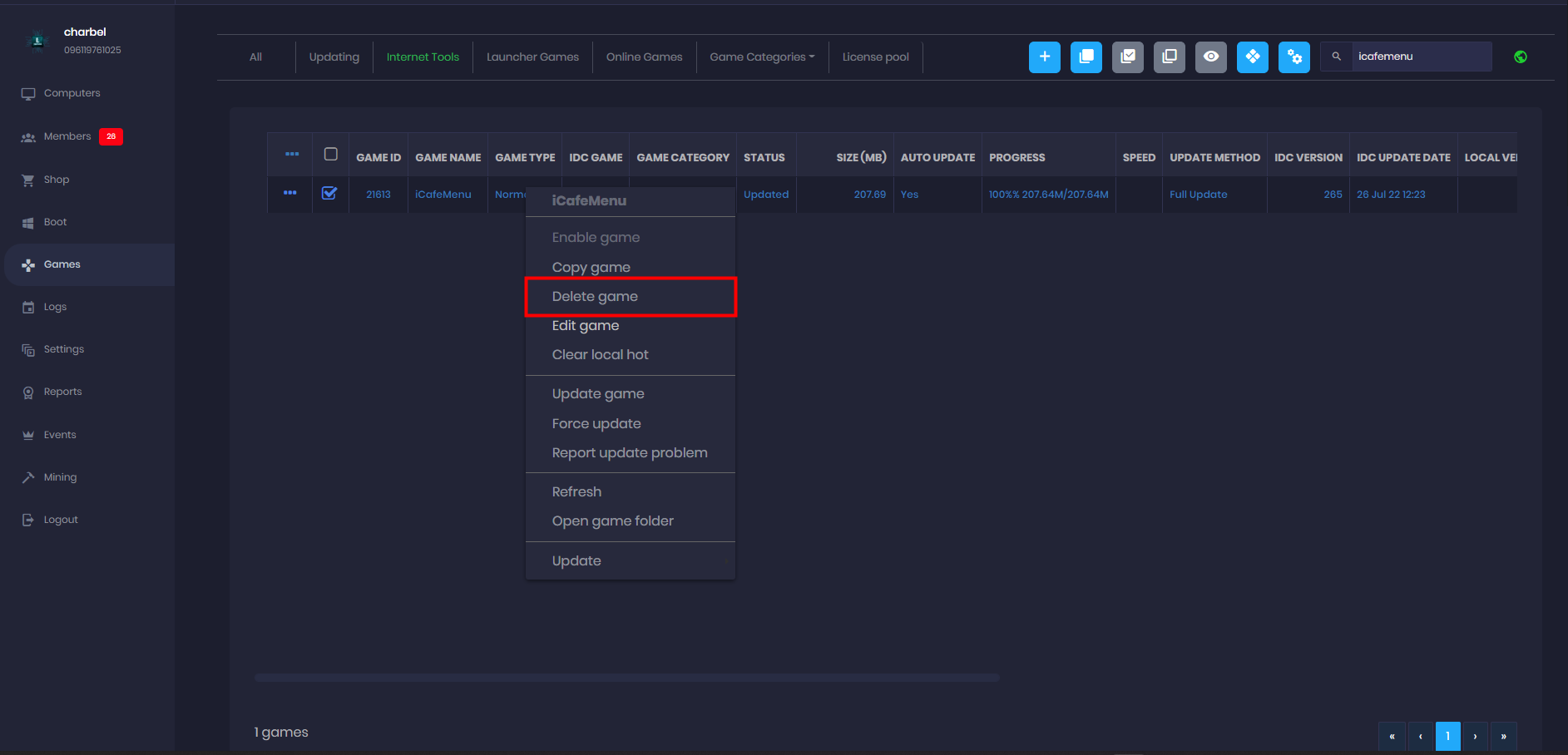Choose Edit game in context menu
This screenshot has height=755, width=1568.
[631, 326]
